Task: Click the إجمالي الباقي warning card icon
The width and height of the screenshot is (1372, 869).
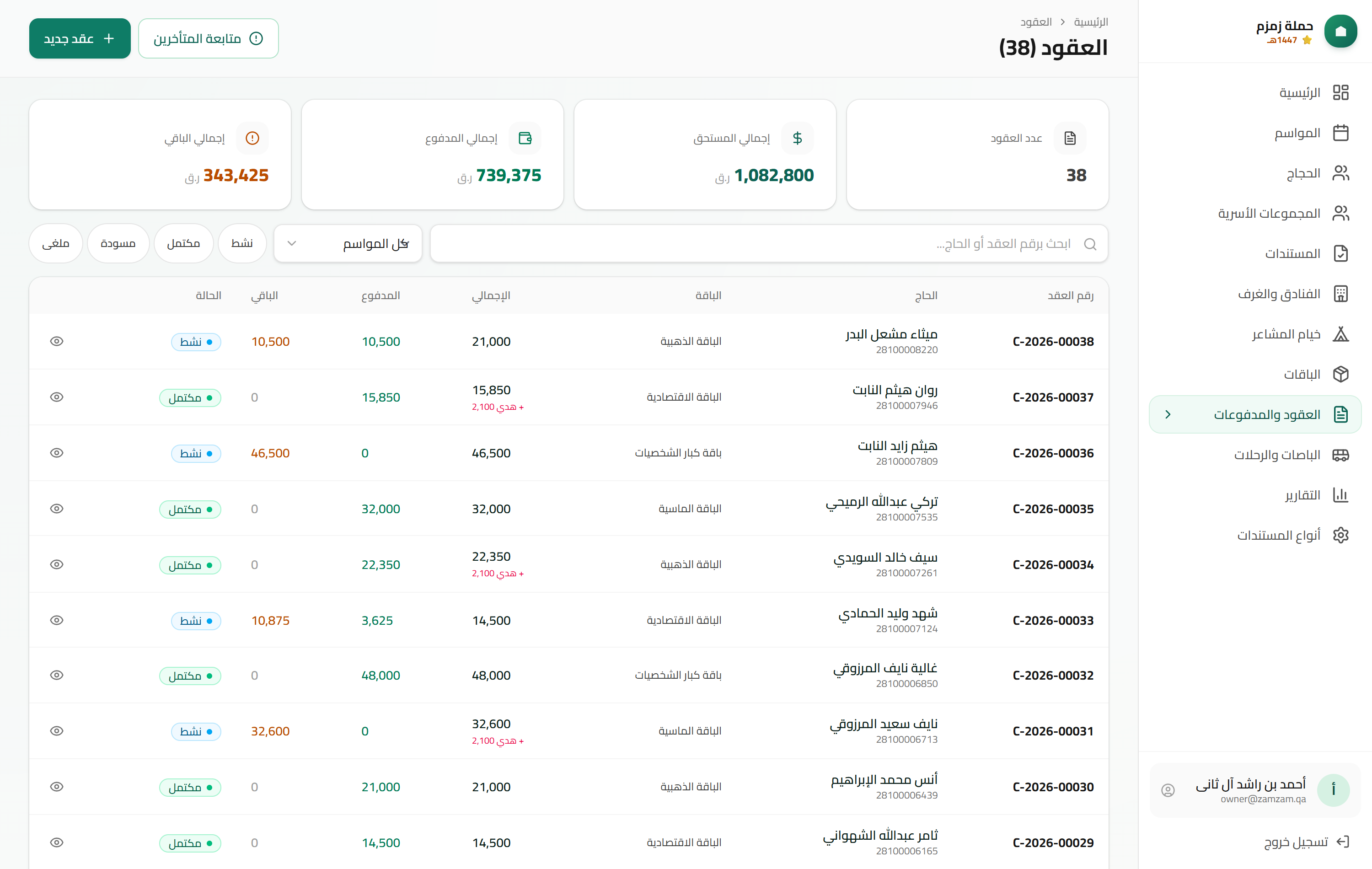Action: (x=252, y=138)
